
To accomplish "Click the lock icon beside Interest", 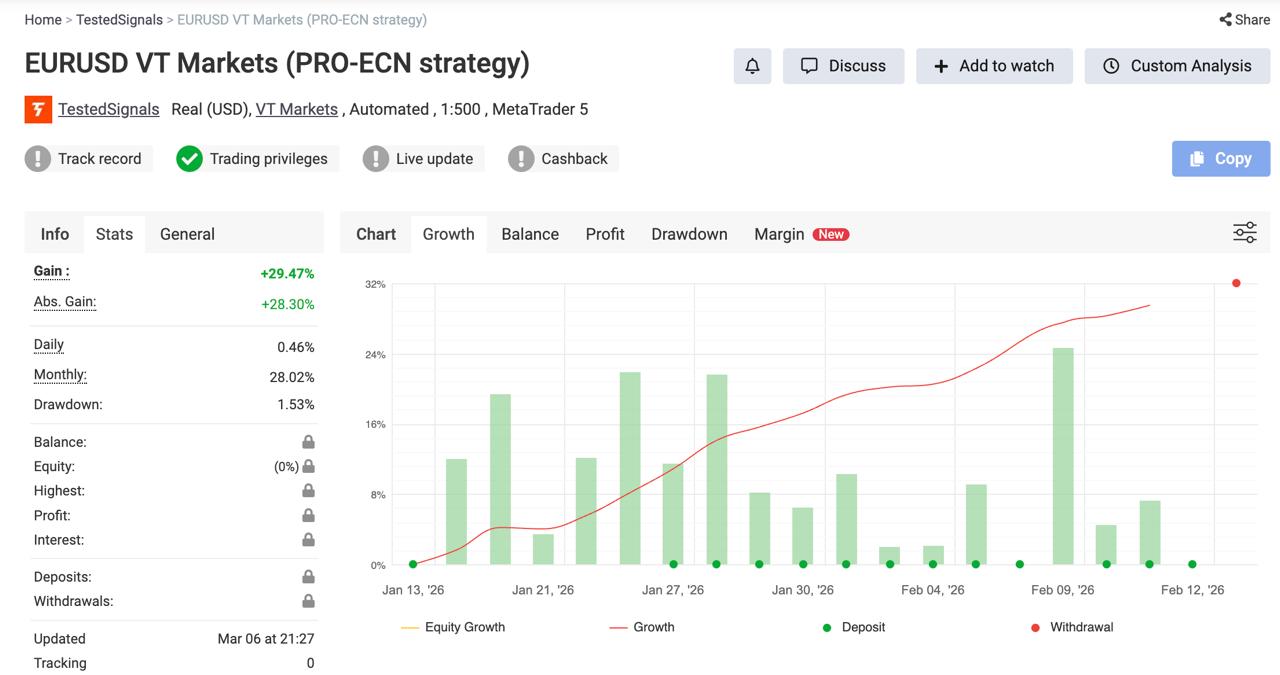I will pos(308,540).
